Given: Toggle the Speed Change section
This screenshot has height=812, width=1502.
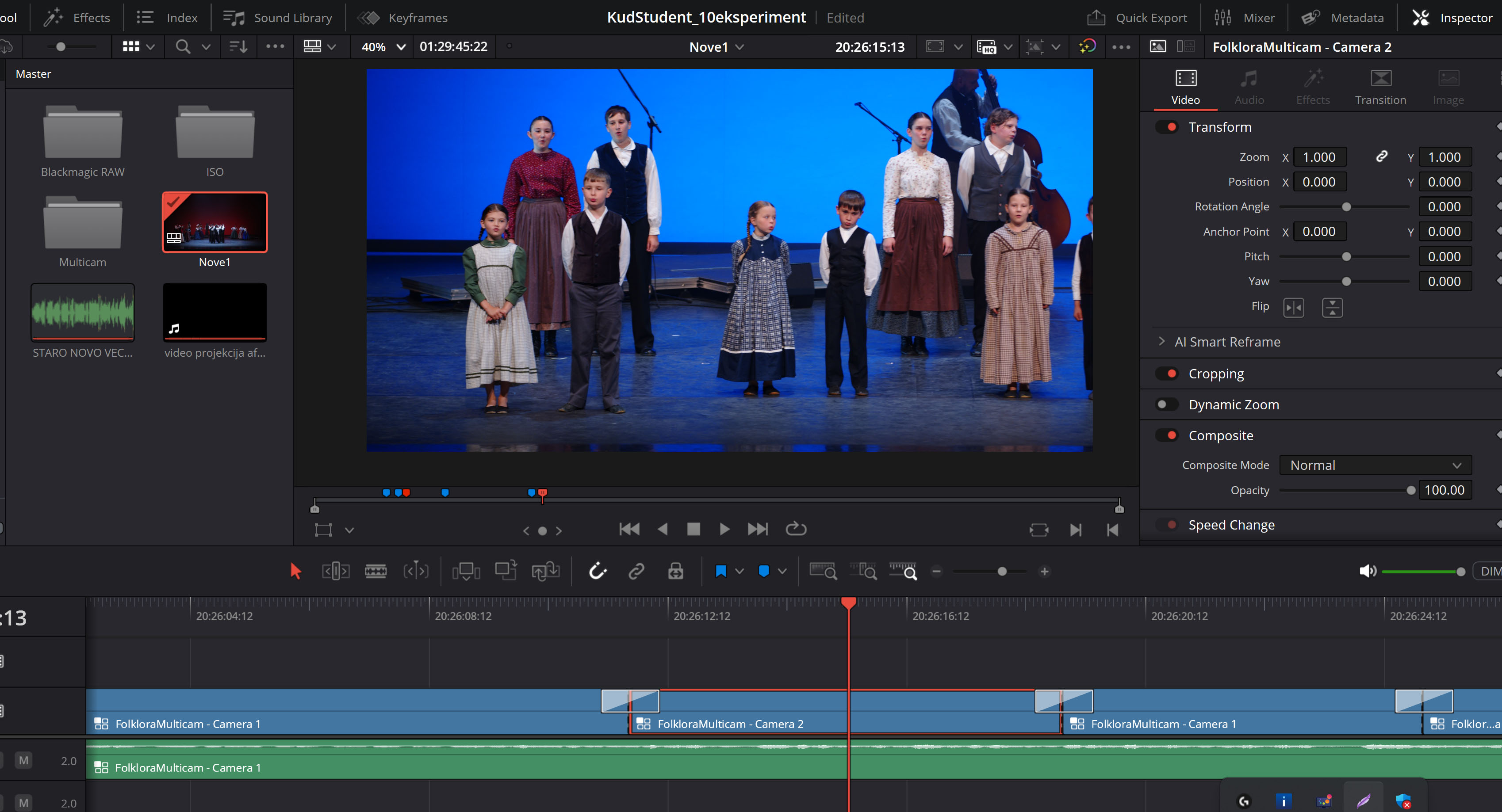Looking at the screenshot, I should pyautogui.click(x=1167, y=525).
